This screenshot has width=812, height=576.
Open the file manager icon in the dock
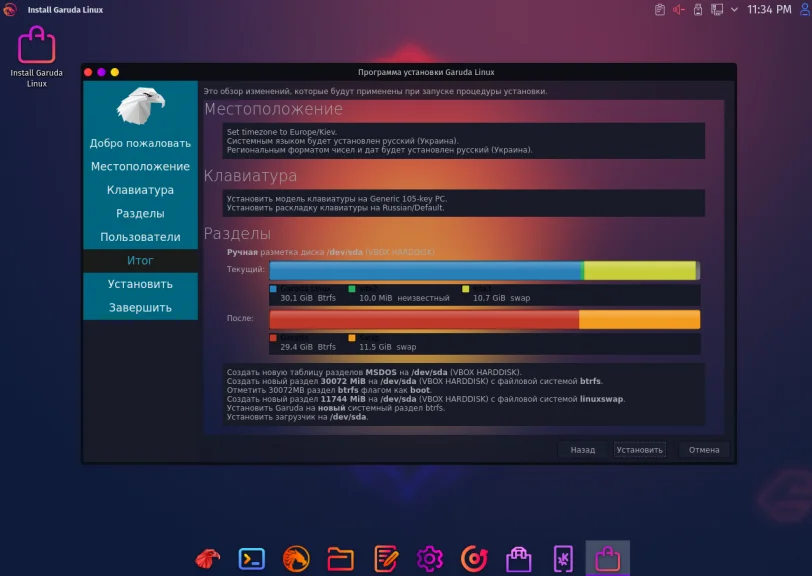point(343,558)
